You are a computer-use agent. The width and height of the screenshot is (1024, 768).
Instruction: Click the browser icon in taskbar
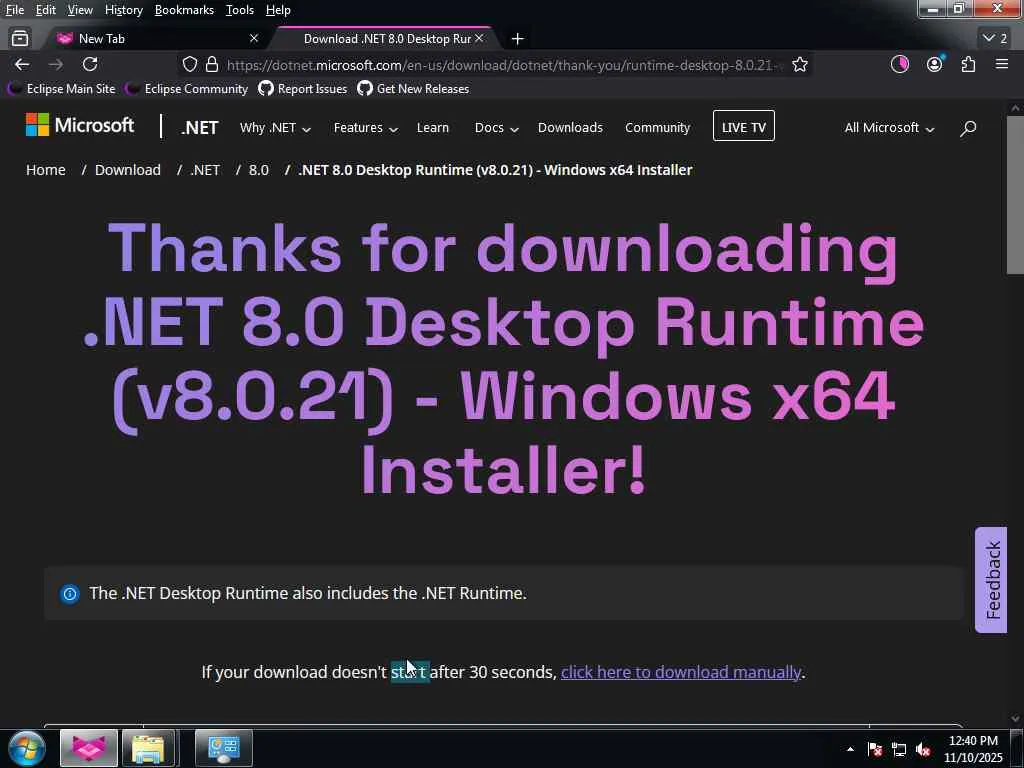click(89, 748)
